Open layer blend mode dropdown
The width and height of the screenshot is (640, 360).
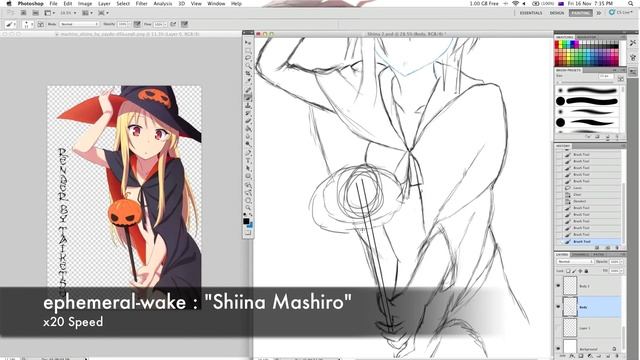575,262
